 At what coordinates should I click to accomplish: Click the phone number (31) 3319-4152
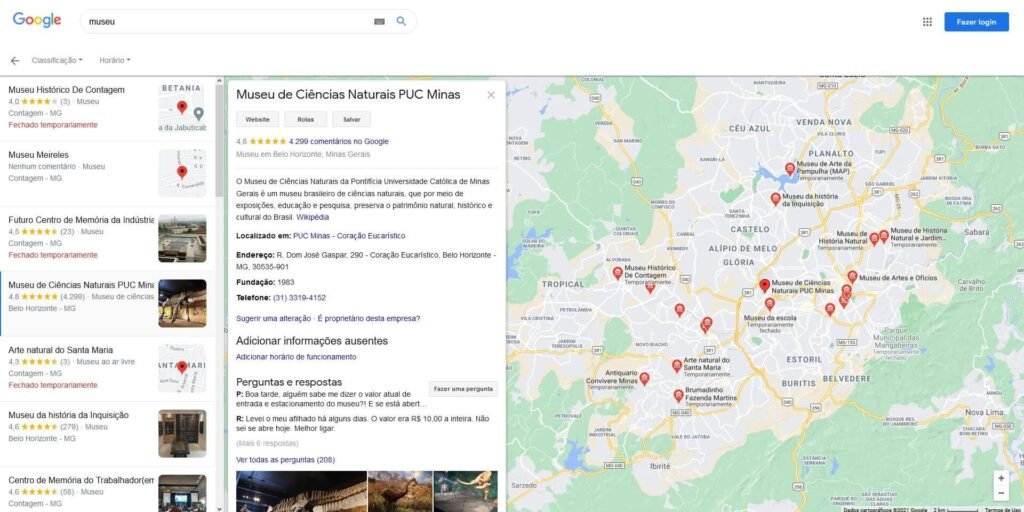(x=299, y=298)
